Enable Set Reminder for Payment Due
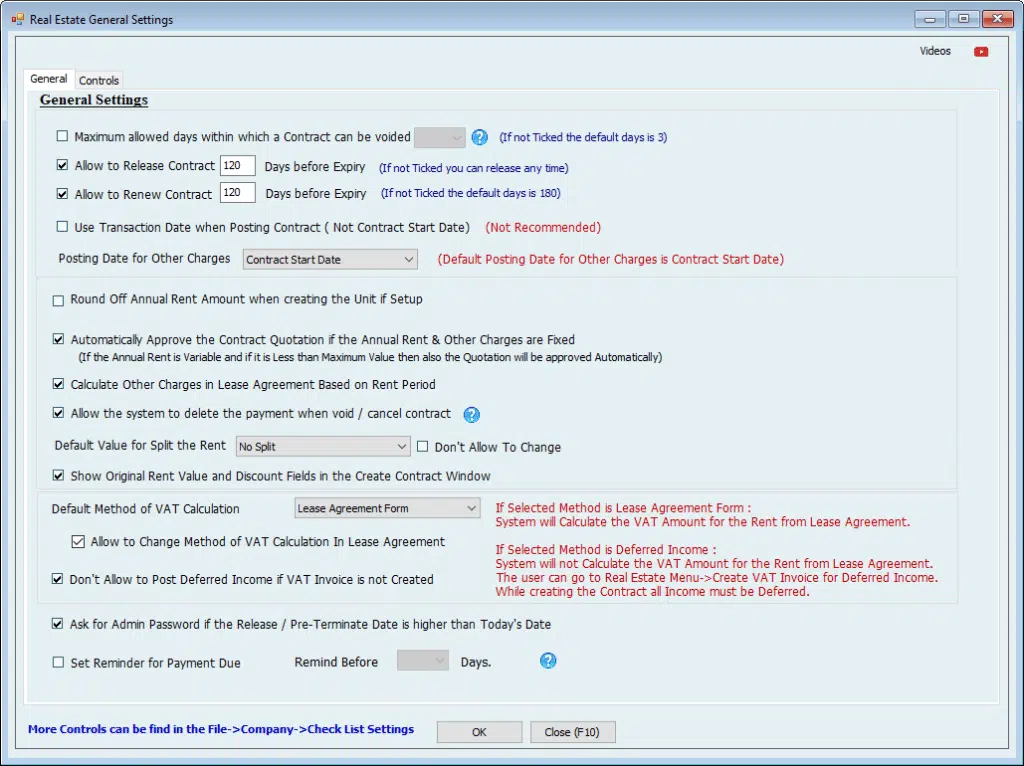Viewport: 1024px width, 766px height. pos(59,662)
